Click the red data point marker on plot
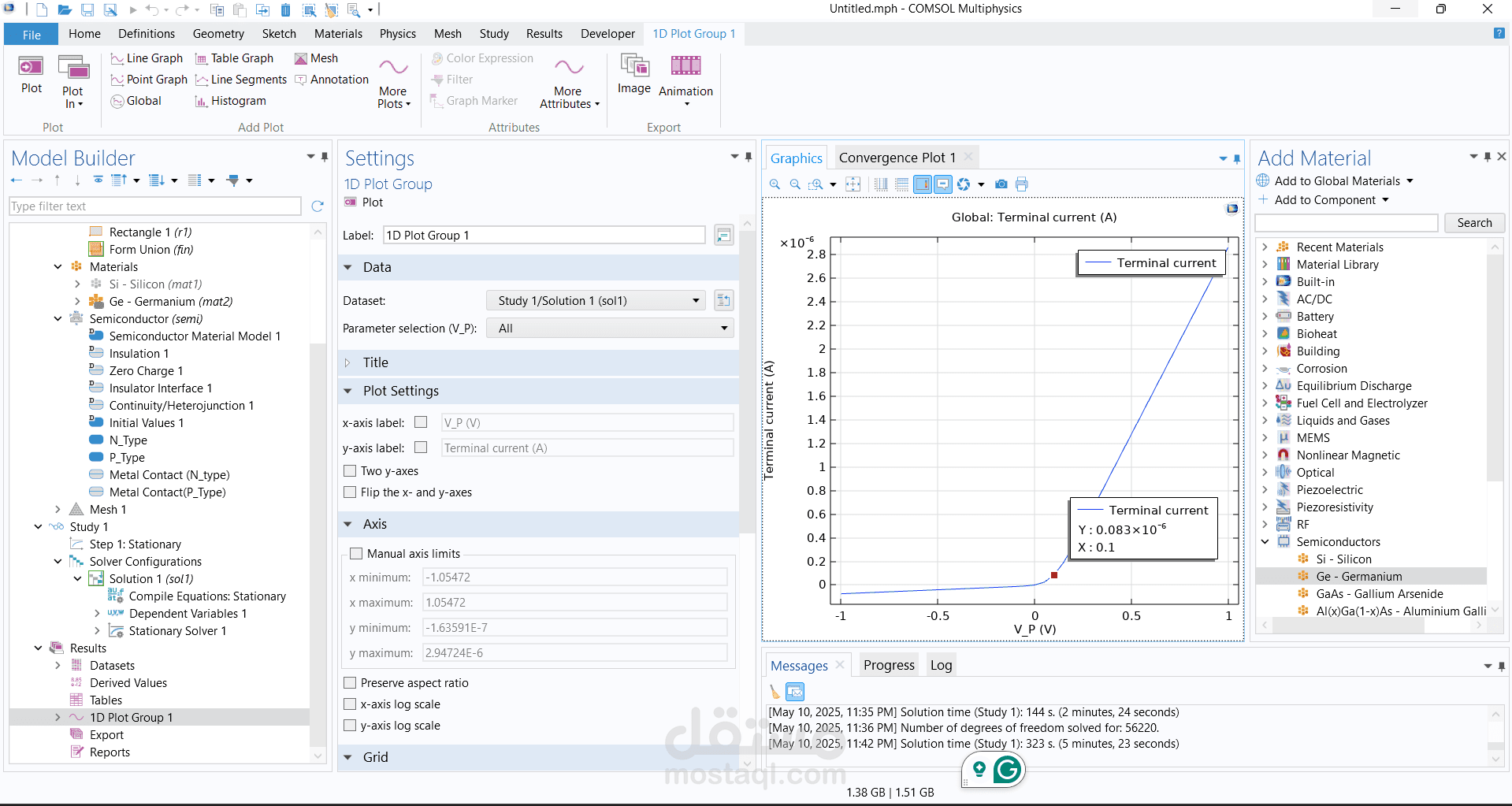Viewport: 1512px width, 806px height. pos(1054,575)
